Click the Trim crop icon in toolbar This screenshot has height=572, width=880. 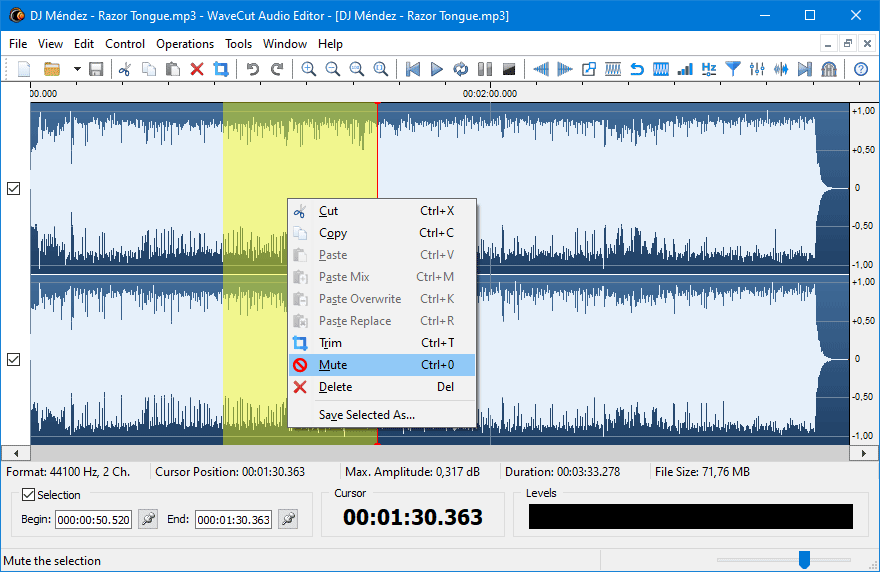click(221, 69)
